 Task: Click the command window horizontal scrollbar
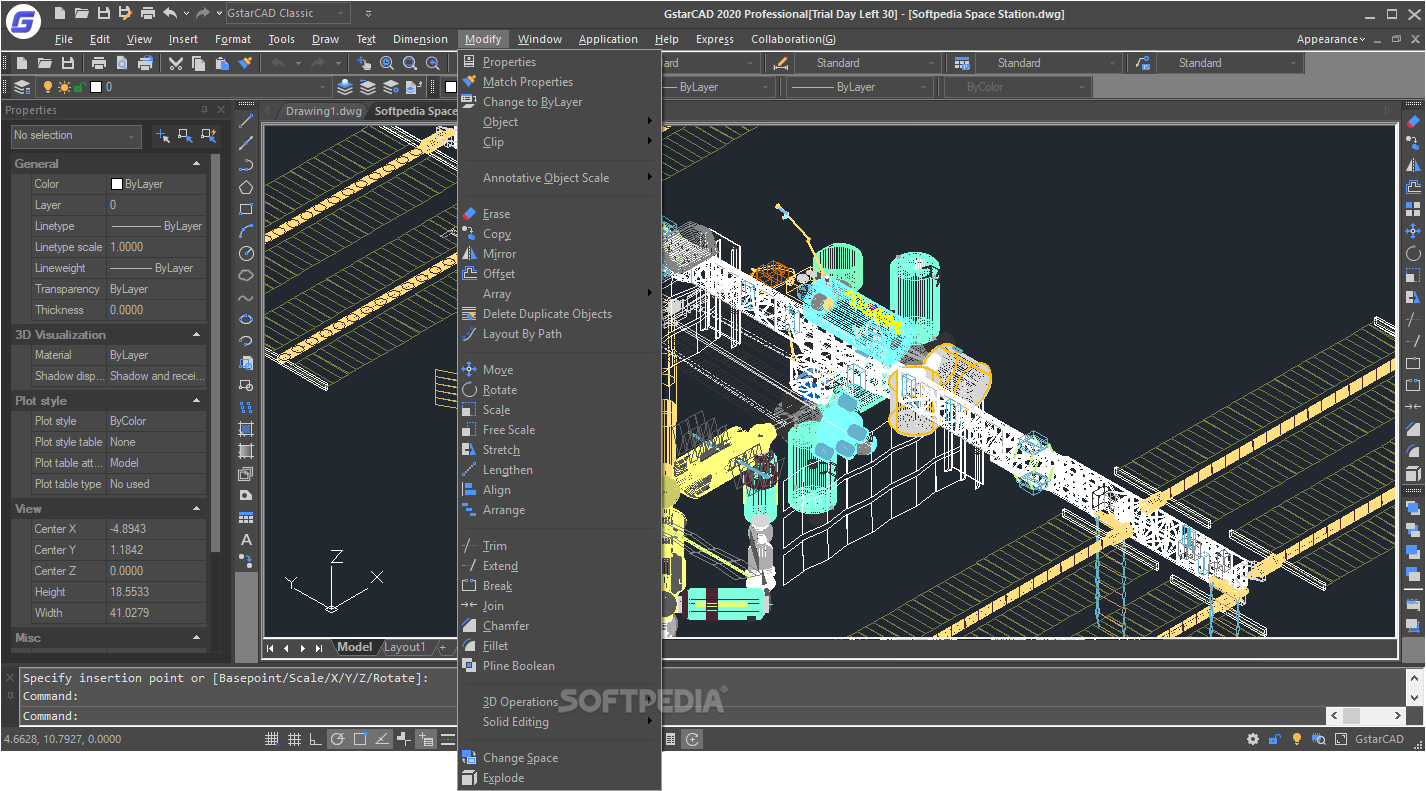point(1365,716)
